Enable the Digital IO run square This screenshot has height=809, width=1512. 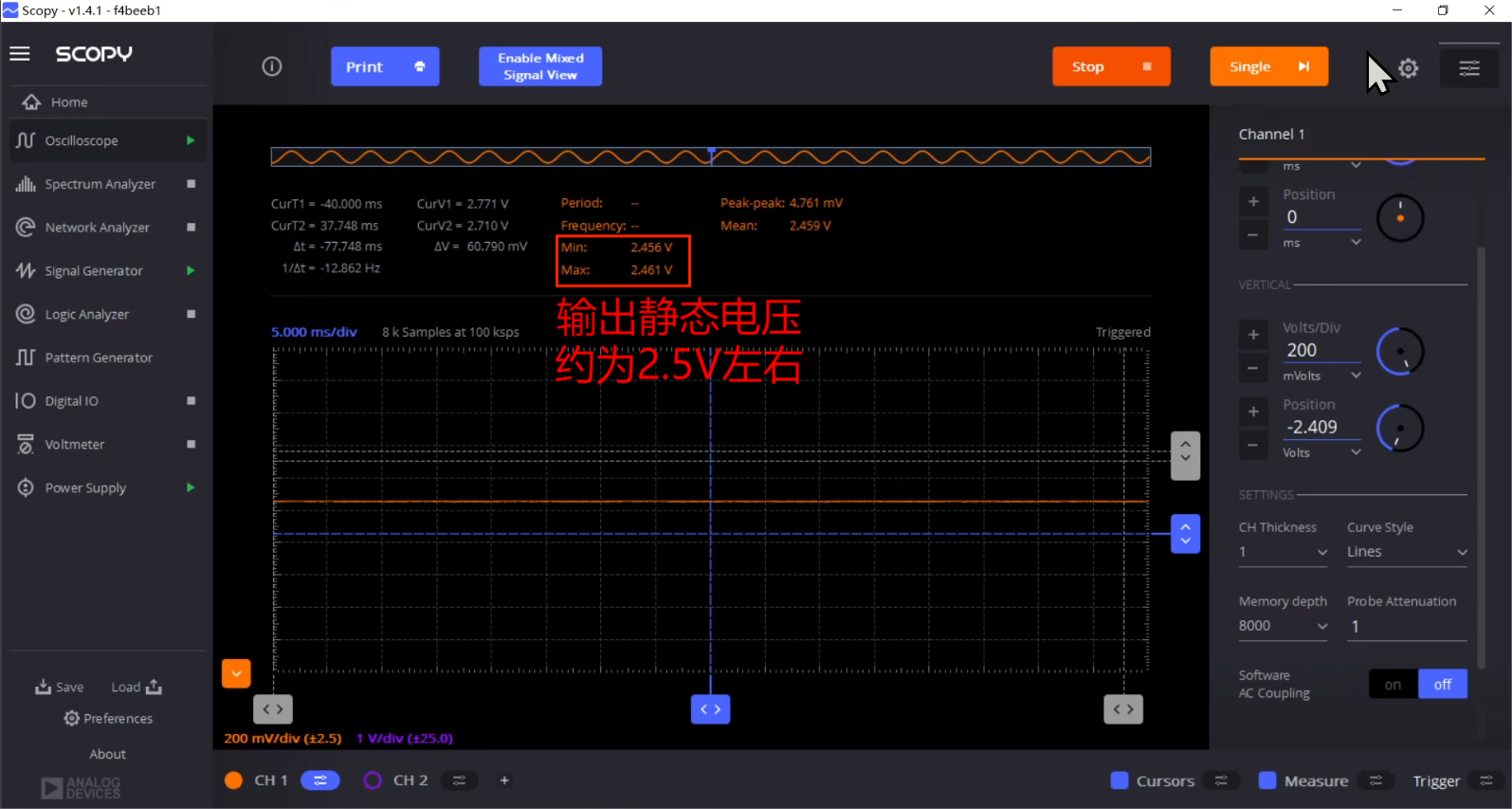(191, 401)
